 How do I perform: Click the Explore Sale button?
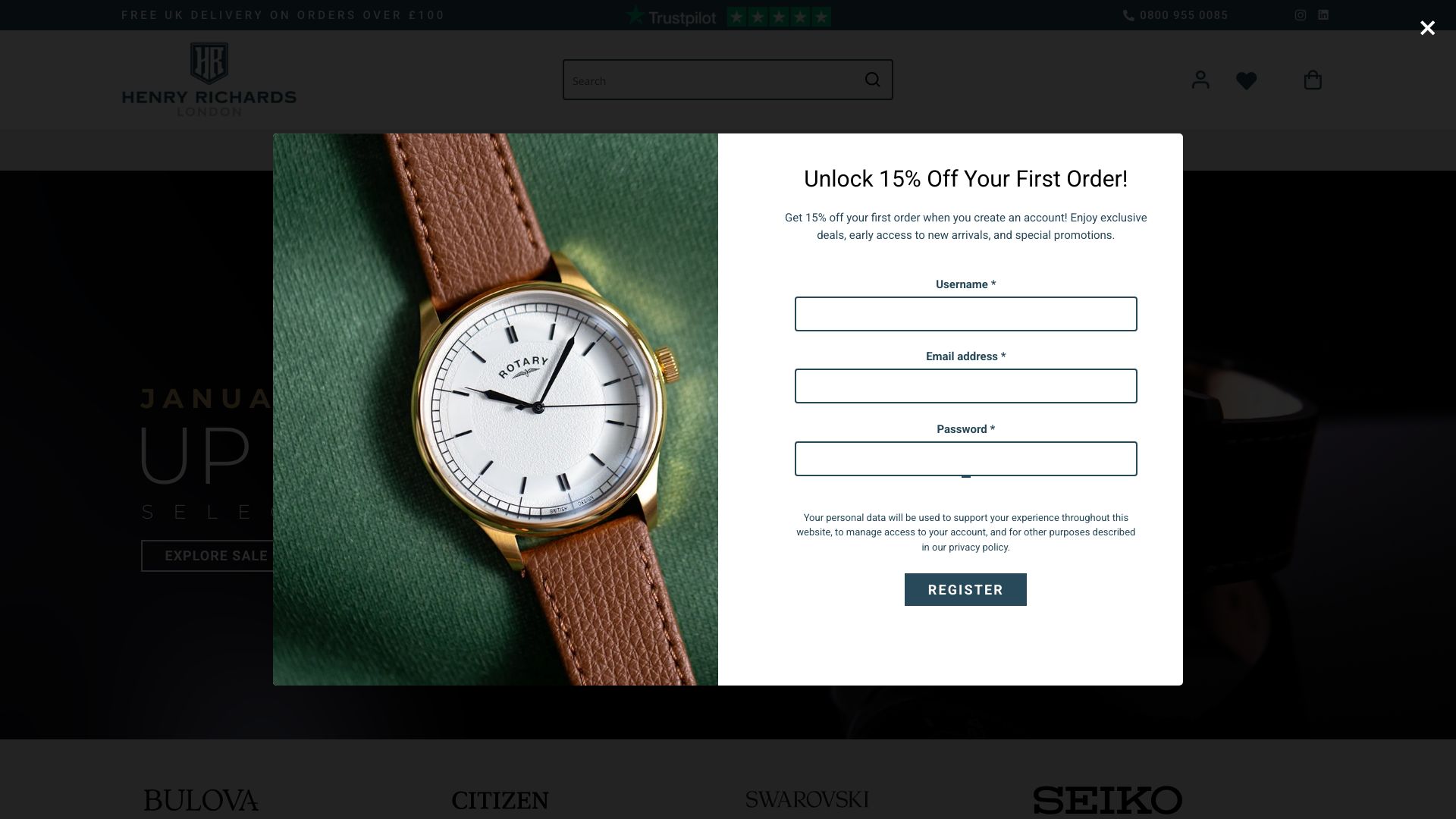click(x=207, y=556)
